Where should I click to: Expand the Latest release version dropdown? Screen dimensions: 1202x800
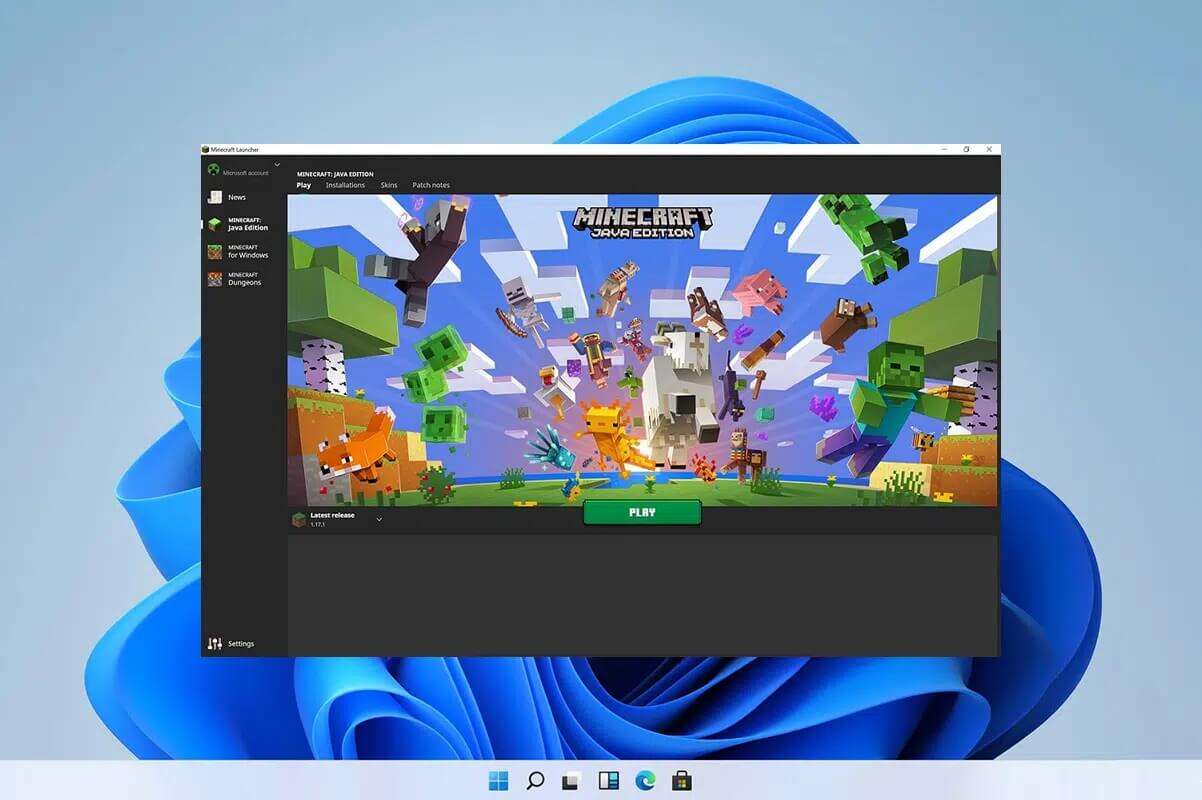click(x=379, y=519)
